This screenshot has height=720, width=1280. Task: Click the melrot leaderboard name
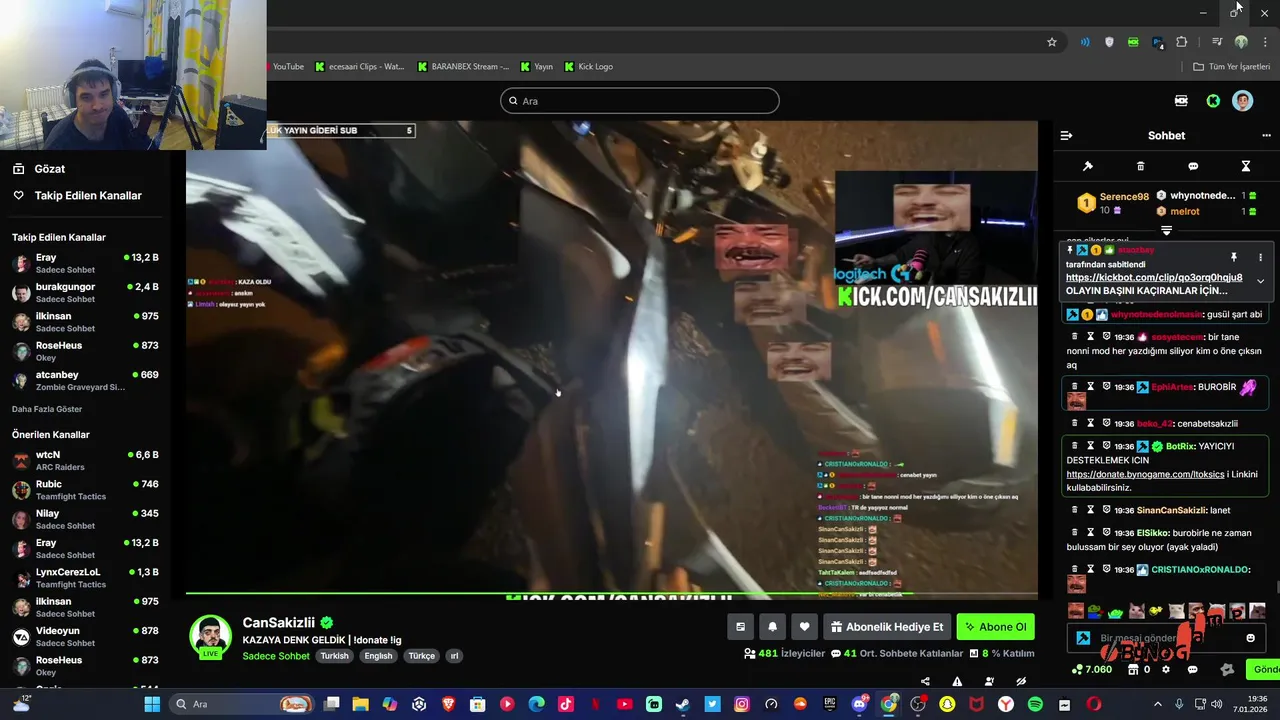[1185, 211]
